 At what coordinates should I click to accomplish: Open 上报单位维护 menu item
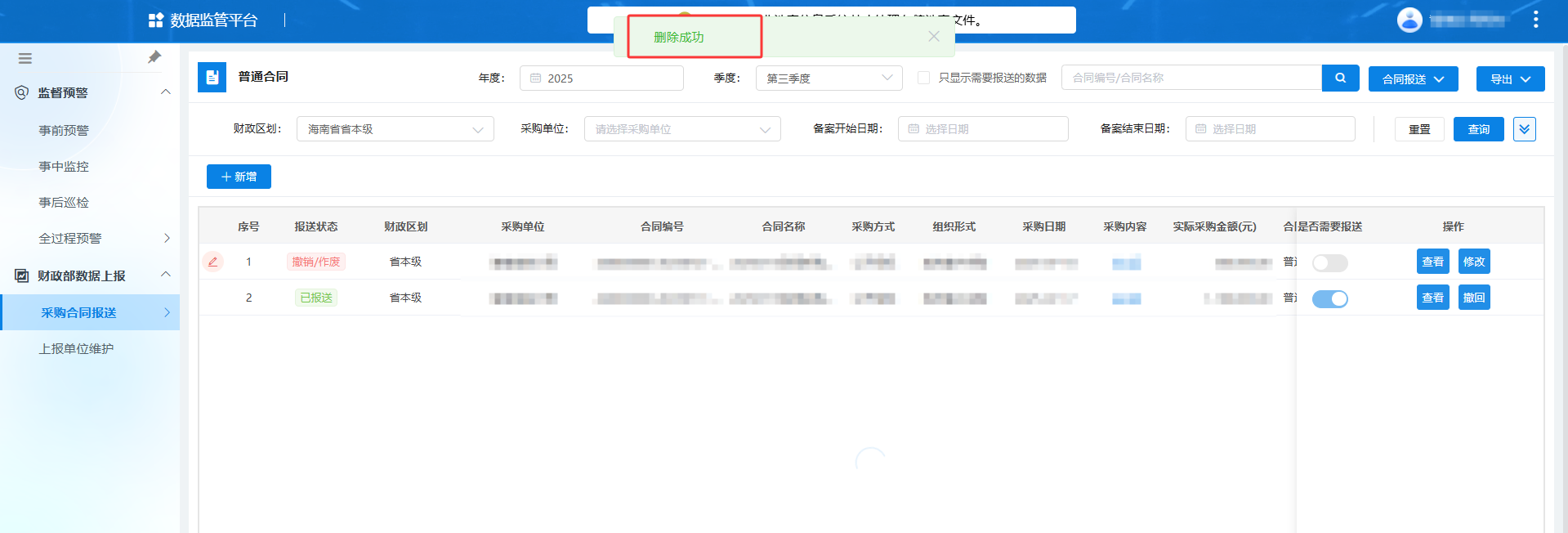76,349
